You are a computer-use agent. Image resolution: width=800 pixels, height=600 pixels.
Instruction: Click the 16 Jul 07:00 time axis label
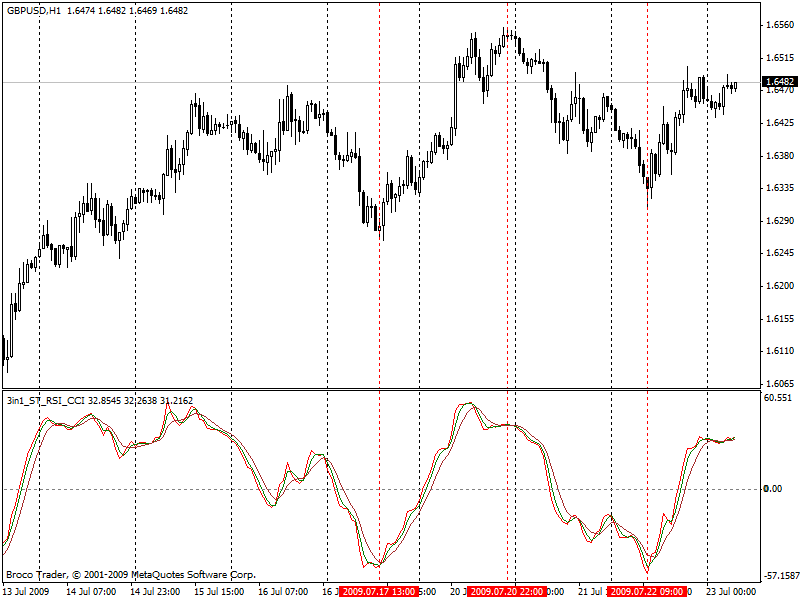283,591
